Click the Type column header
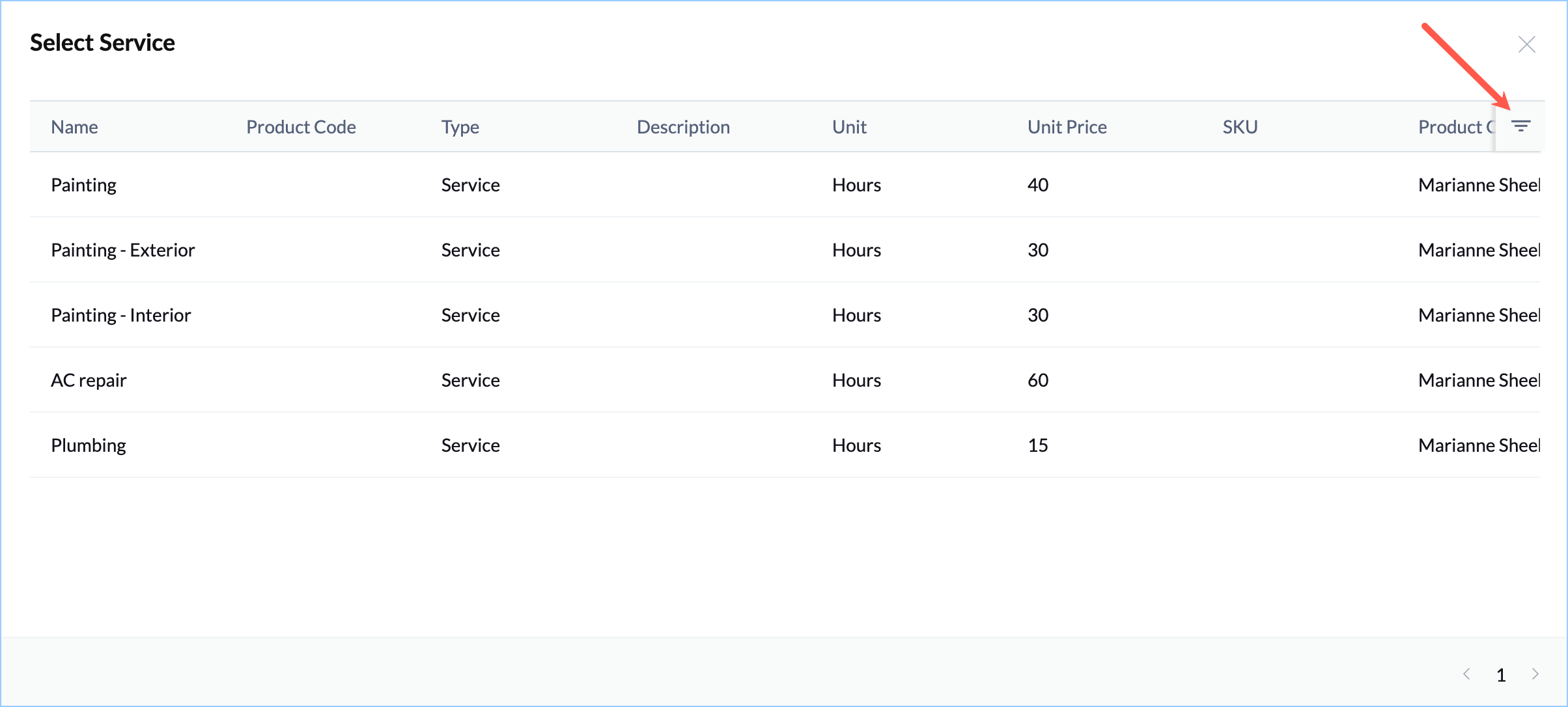The image size is (1568, 707). 460,127
